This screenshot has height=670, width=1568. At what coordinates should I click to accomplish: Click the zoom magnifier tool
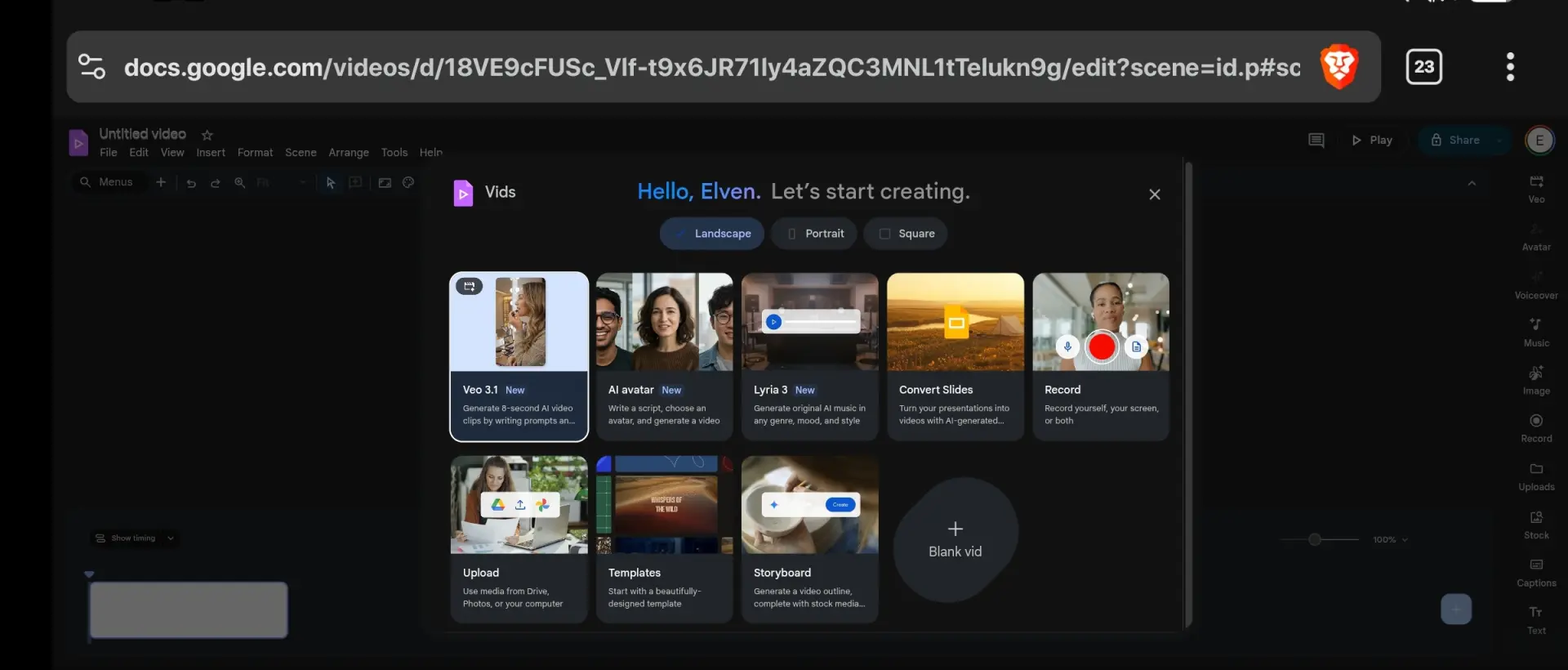point(240,183)
